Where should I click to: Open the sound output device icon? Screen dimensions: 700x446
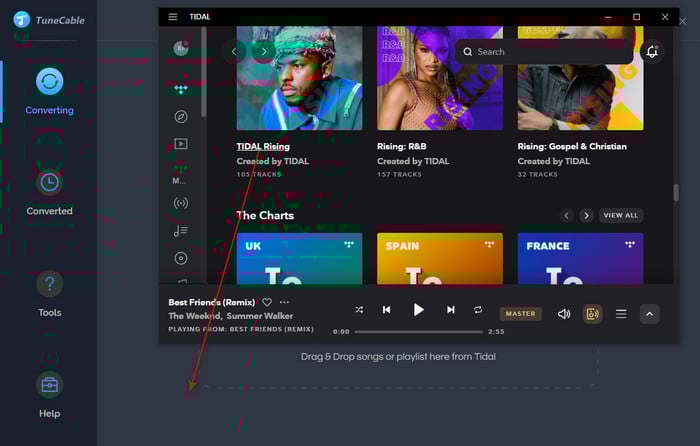tap(592, 314)
